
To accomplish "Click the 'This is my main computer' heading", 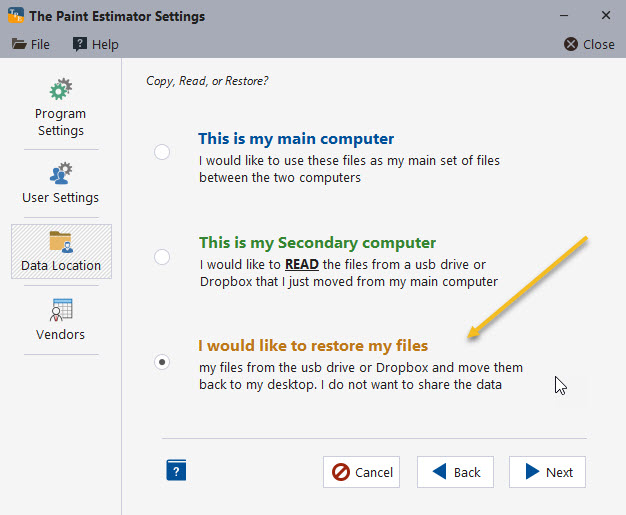I will pyautogui.click(x=296, y=139).
